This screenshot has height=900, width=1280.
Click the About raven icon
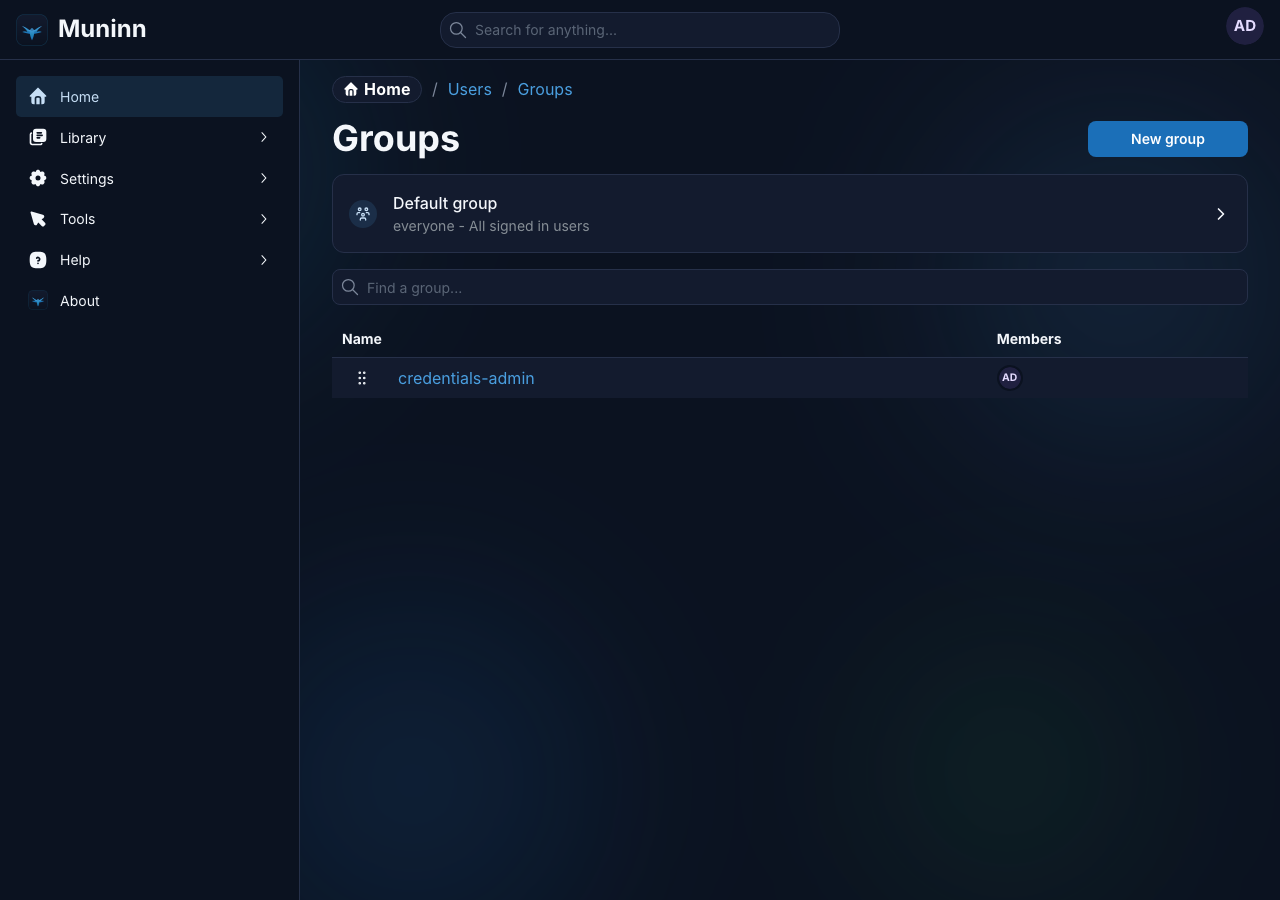pos(38,300)
